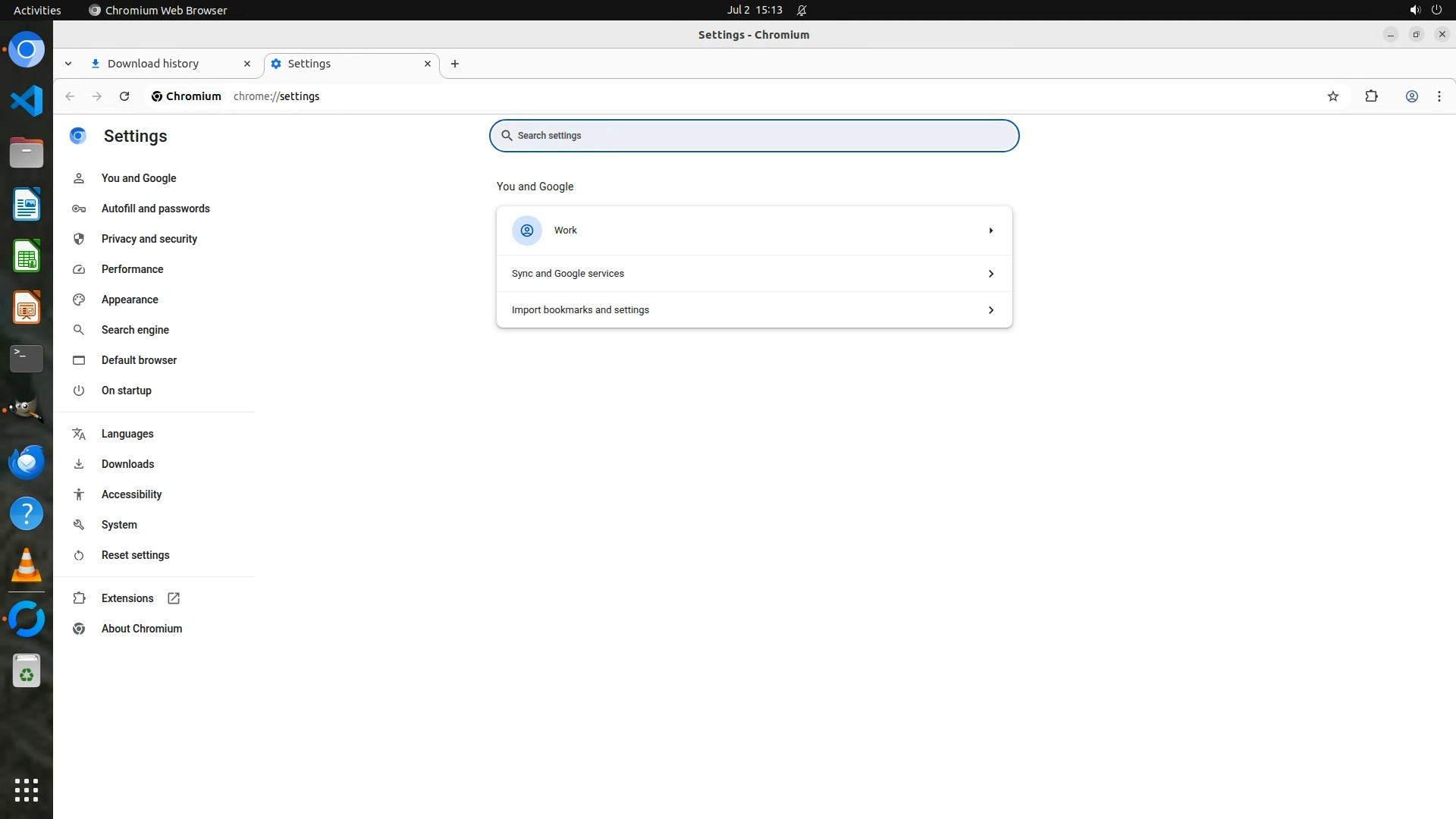
Task: Open the external link icon beside Extensions
Action: tap(174, 598)
